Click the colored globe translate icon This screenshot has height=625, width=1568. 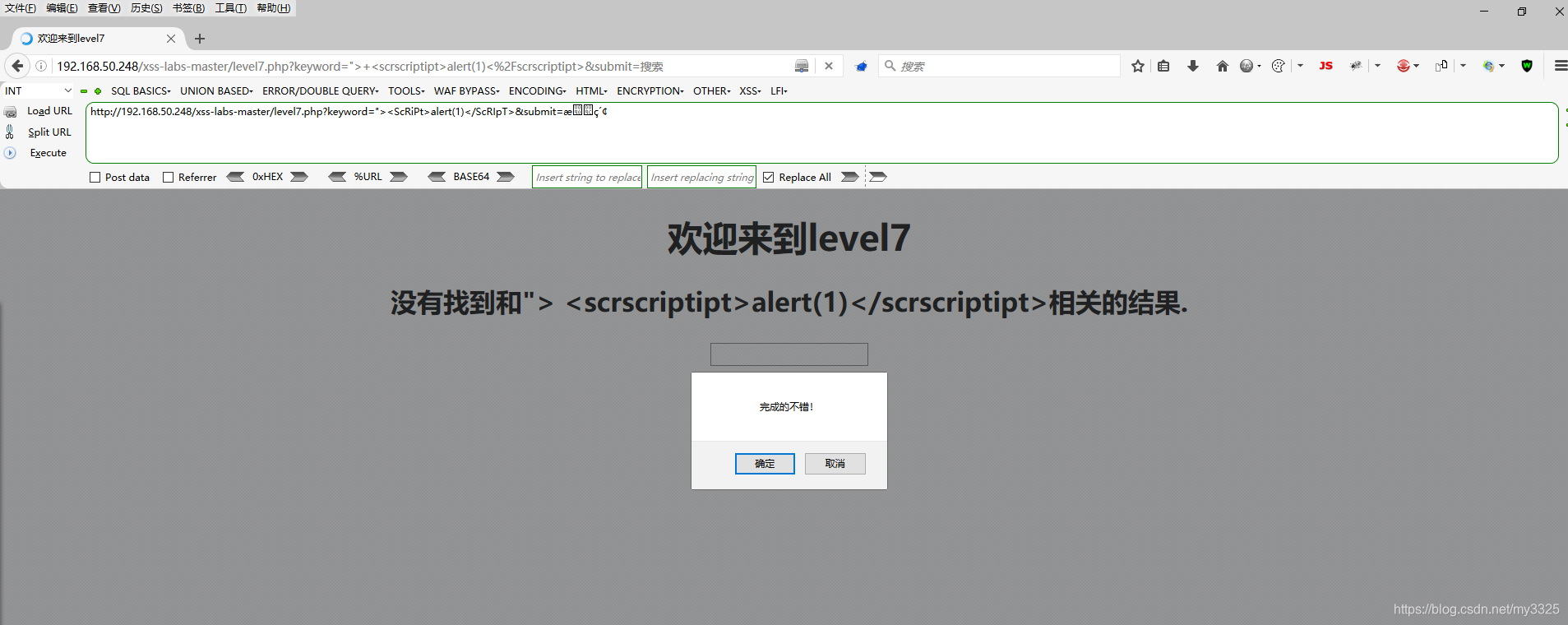(1489, 66)
